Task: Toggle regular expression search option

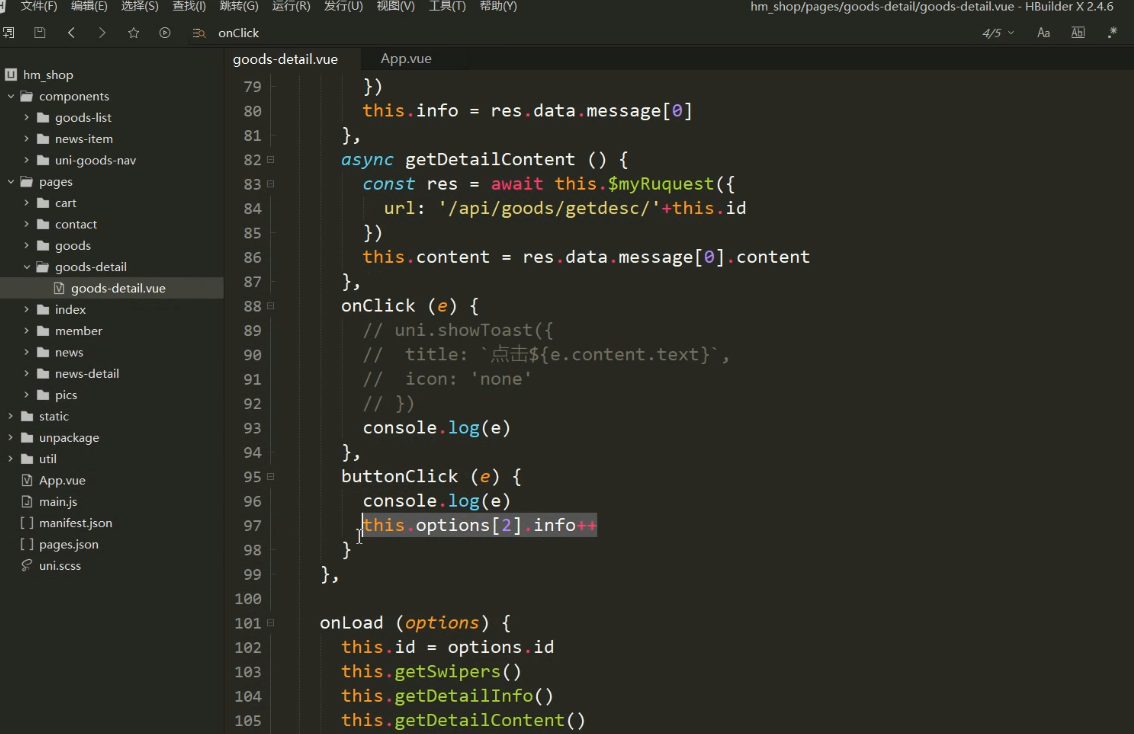Action: pyautogui.click(x=1112, y=33)
